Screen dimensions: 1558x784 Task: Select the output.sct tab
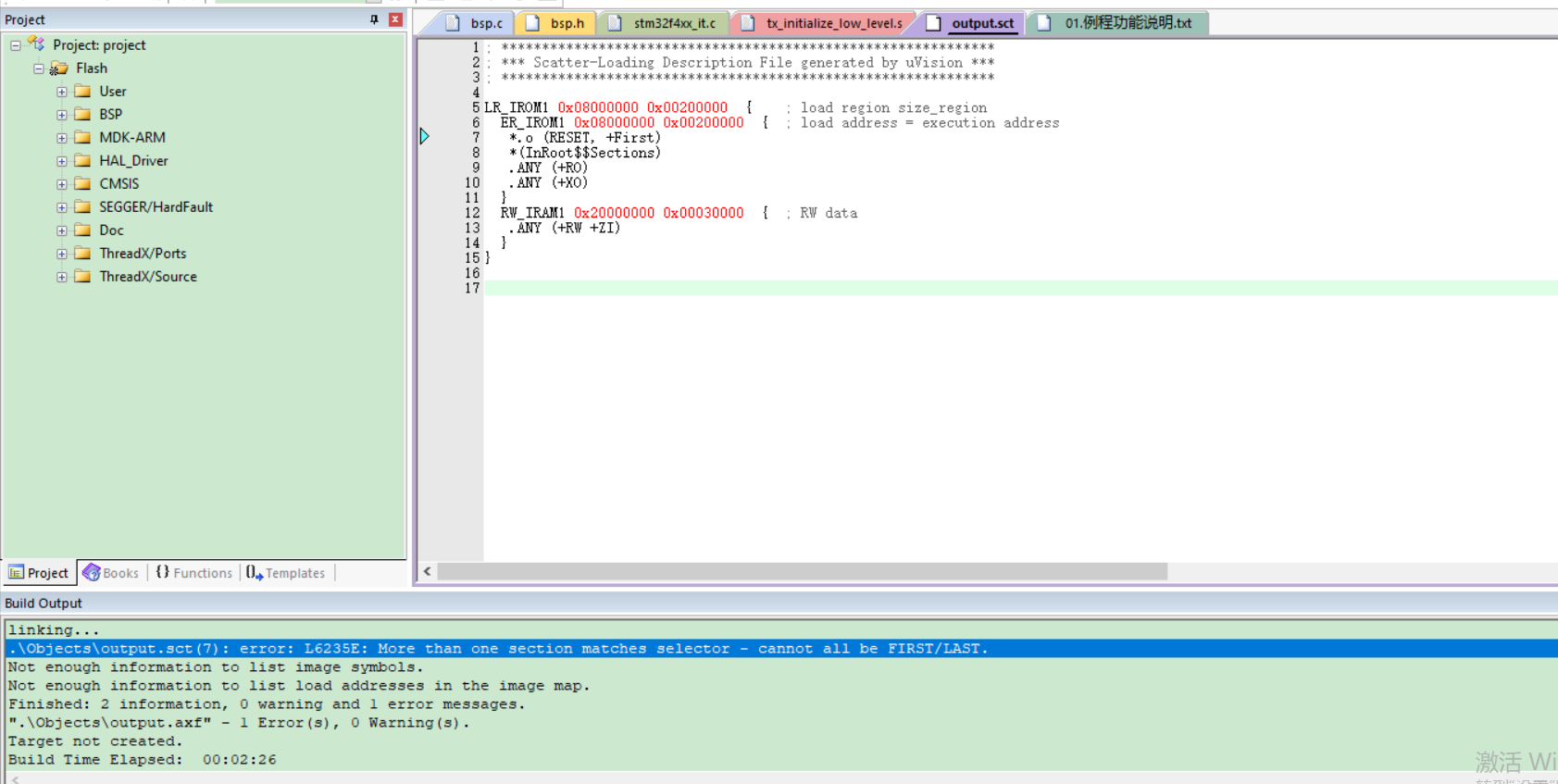(x=972, y=23)
